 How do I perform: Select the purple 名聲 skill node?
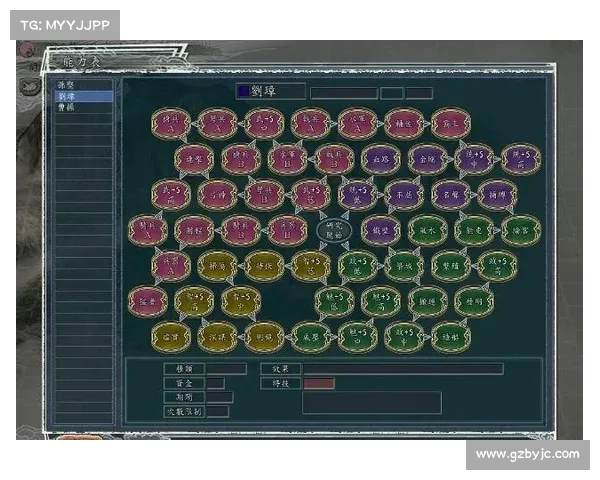[451, 194]
